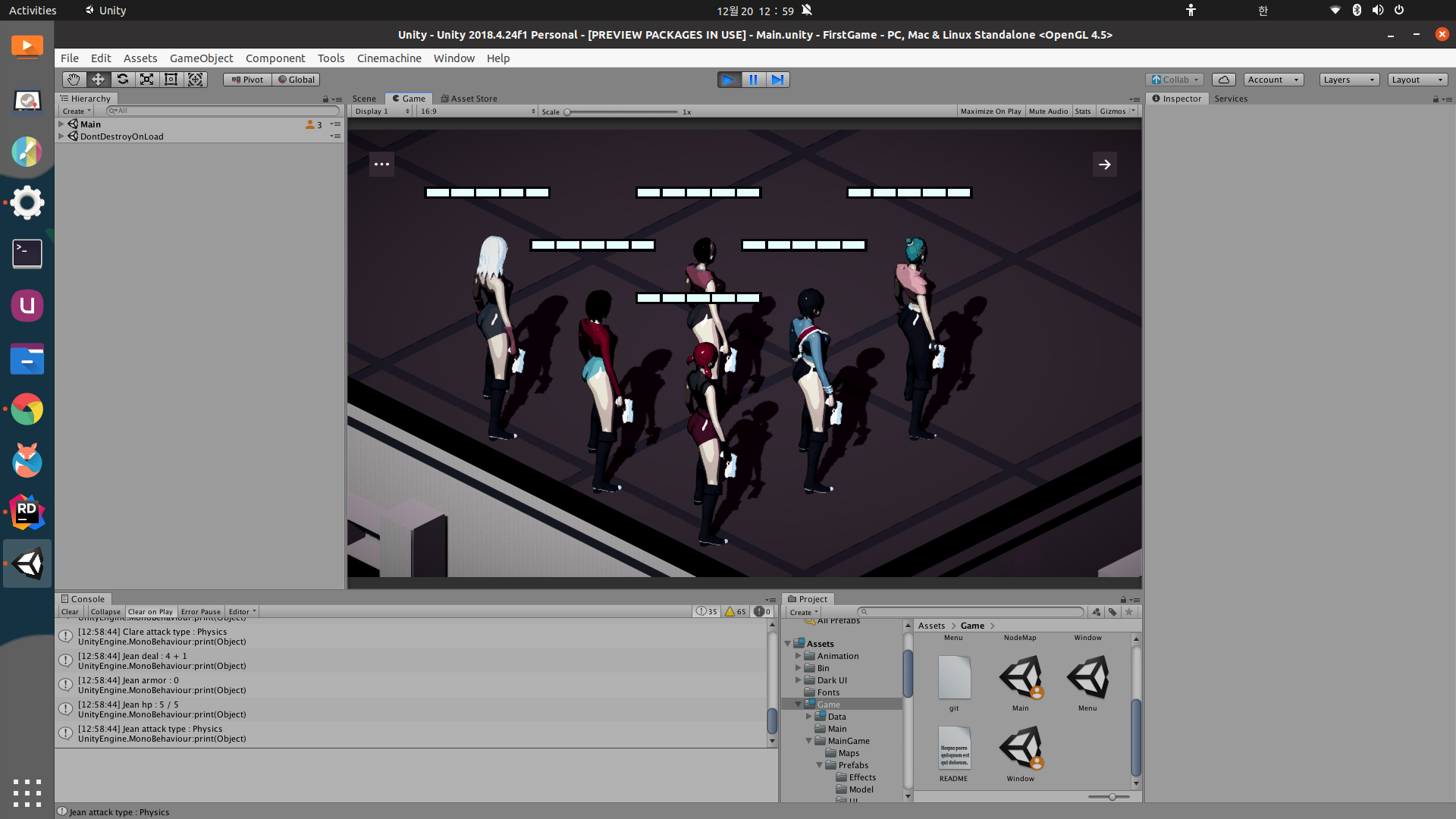
Task: Open the Collab dropdown
Action: click(1175, 80)
